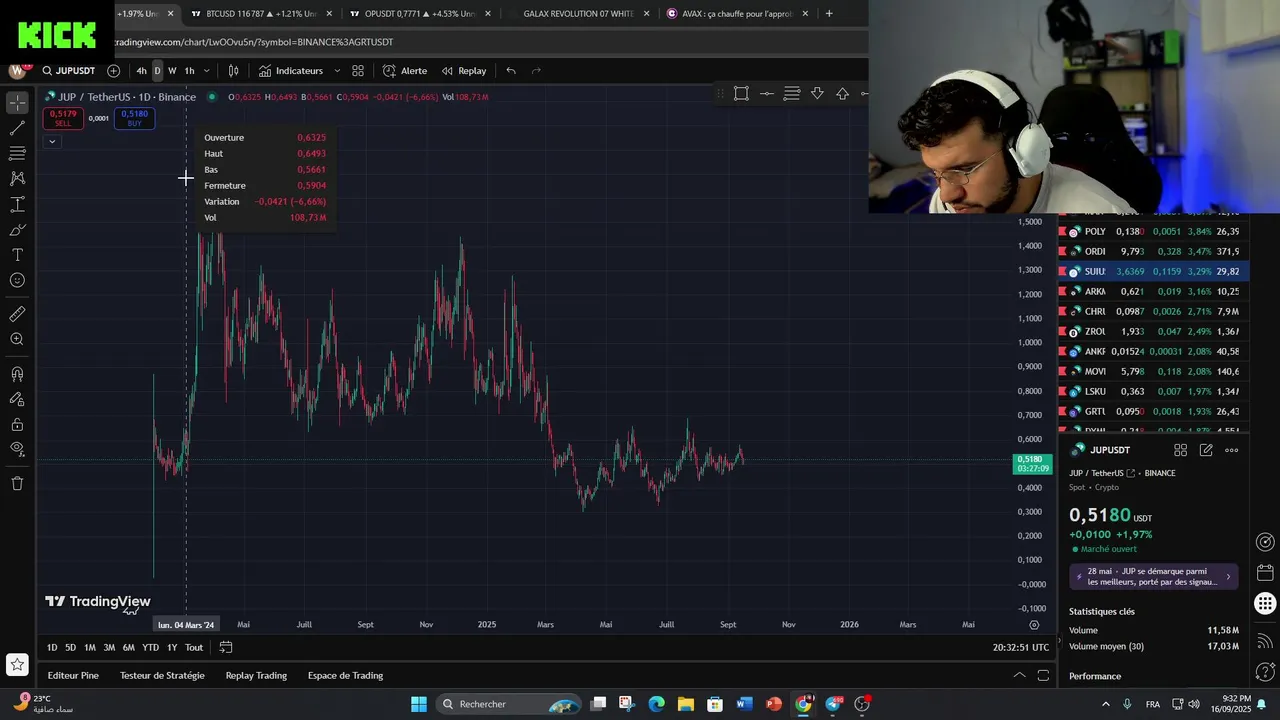The height and width of the screenshot is (720, 1280).
Task: Click the down arrow icon in floating toolbar
Action: [x=817, y=94]
